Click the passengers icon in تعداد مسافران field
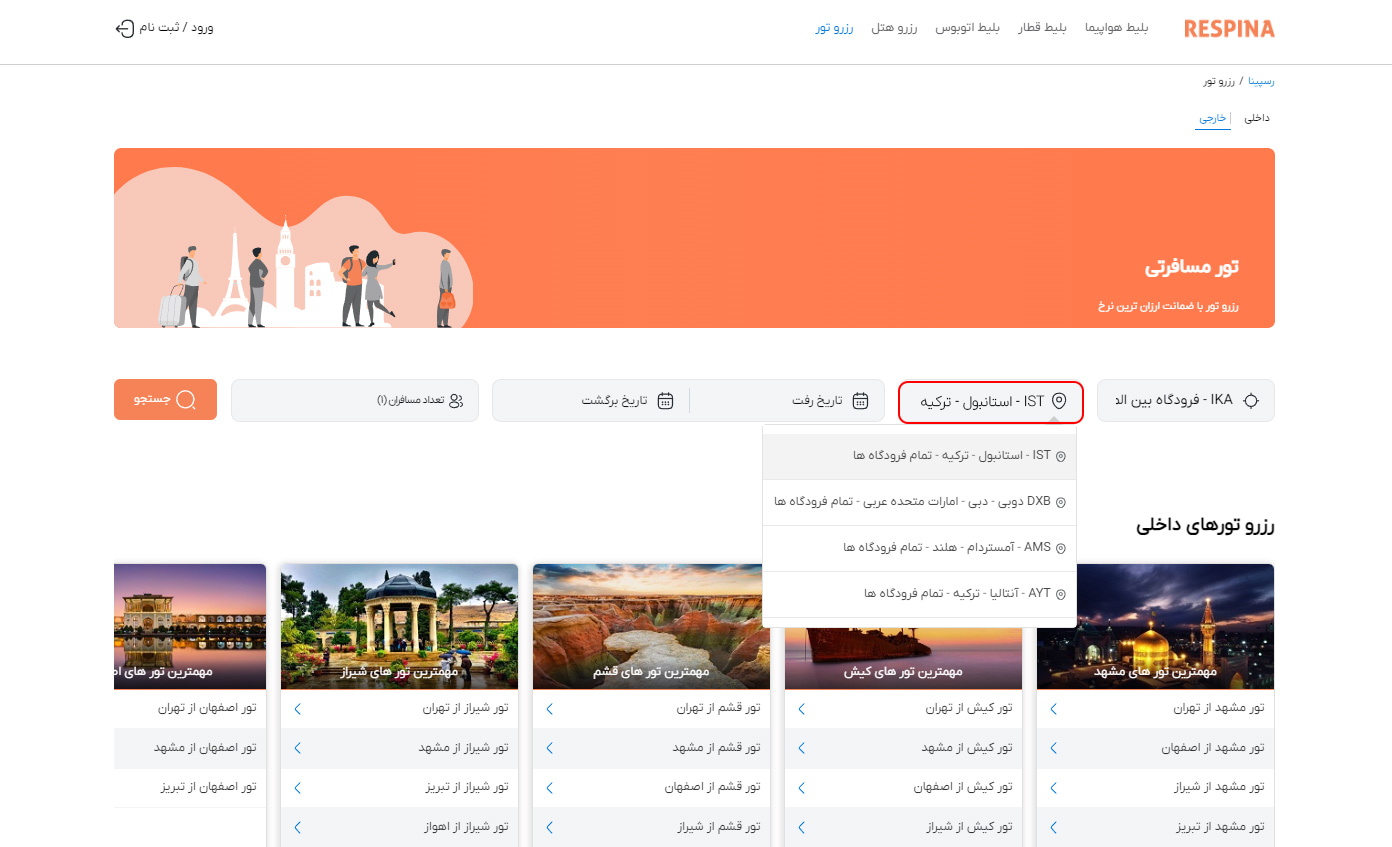 point(458,400)
